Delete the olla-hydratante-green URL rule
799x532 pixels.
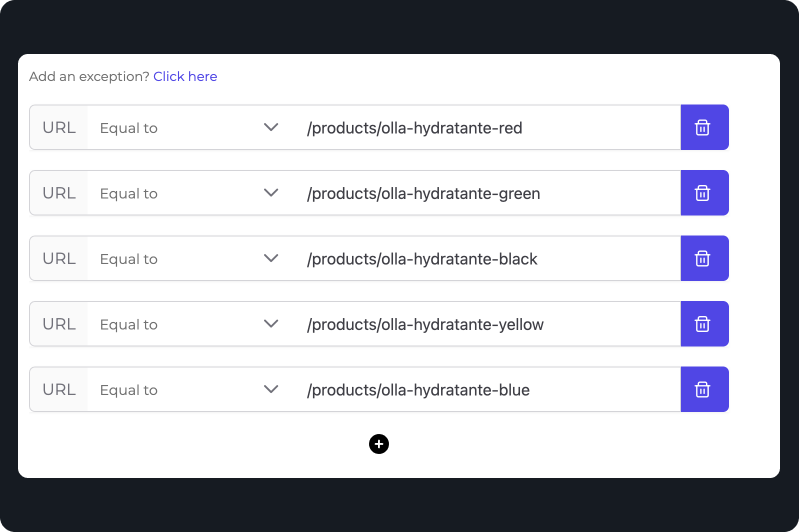[x=704, y=193]
